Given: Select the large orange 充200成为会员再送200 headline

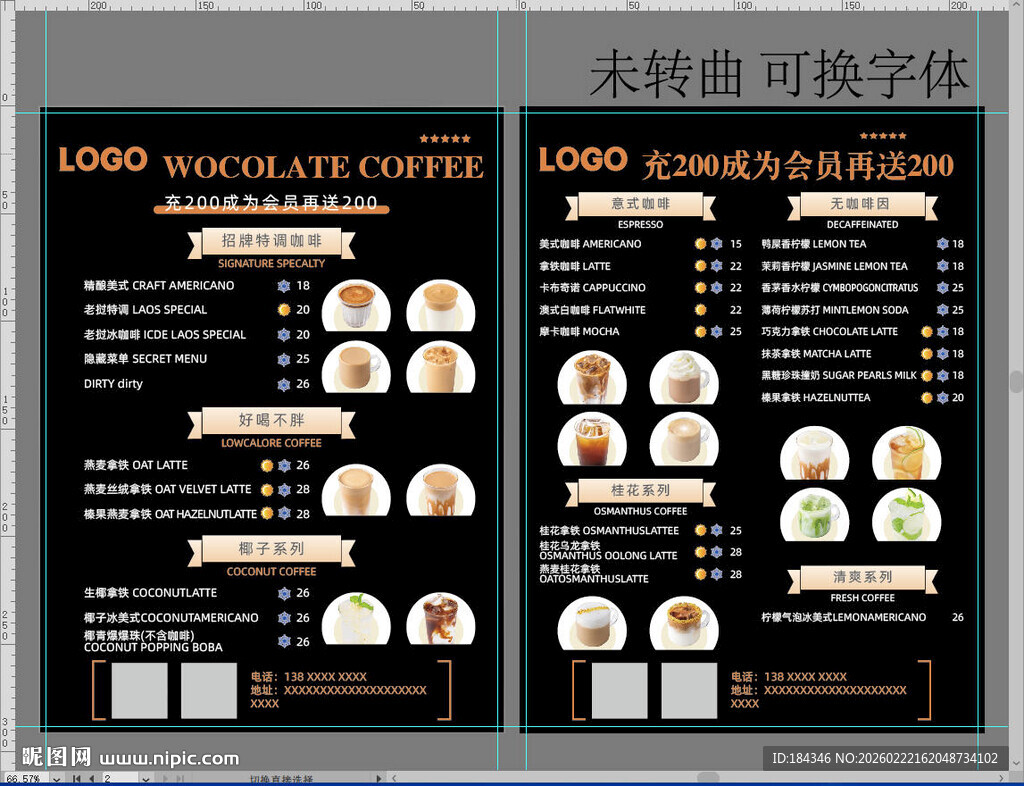Looking at the screenshot, I should tap(798, 165).
